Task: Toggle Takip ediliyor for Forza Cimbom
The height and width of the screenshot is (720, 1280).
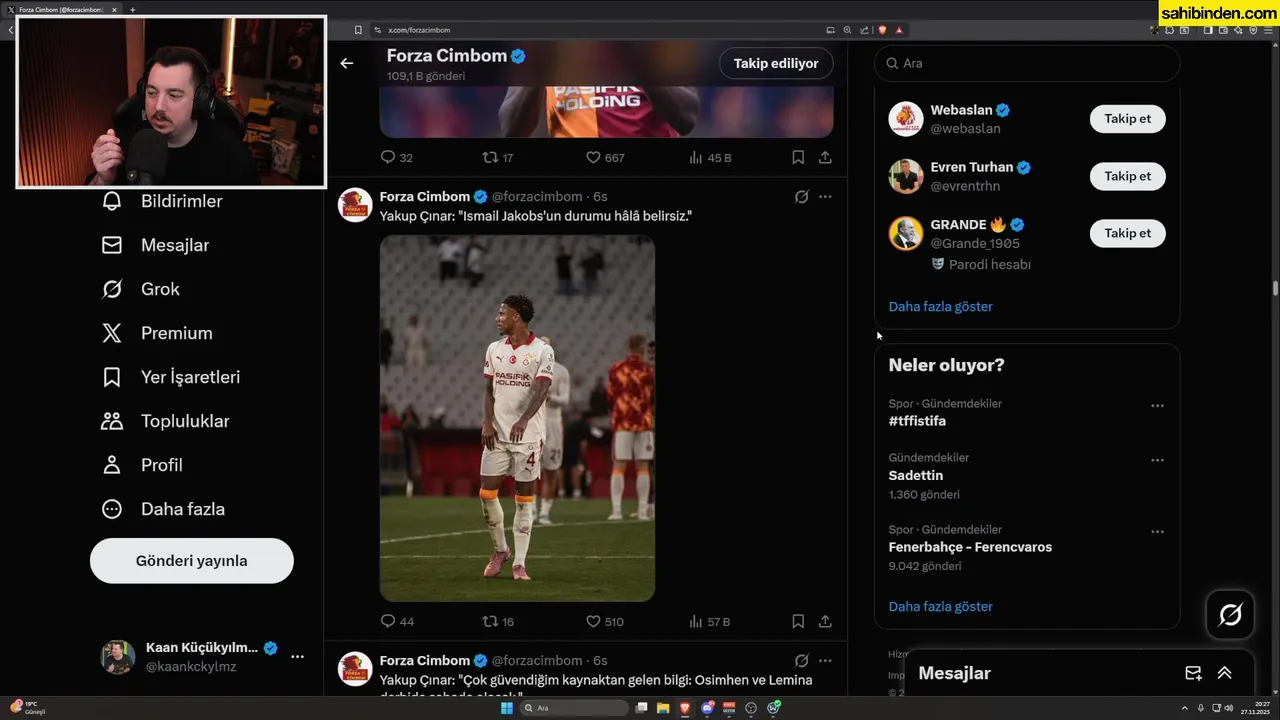Action: pos(776,63)
